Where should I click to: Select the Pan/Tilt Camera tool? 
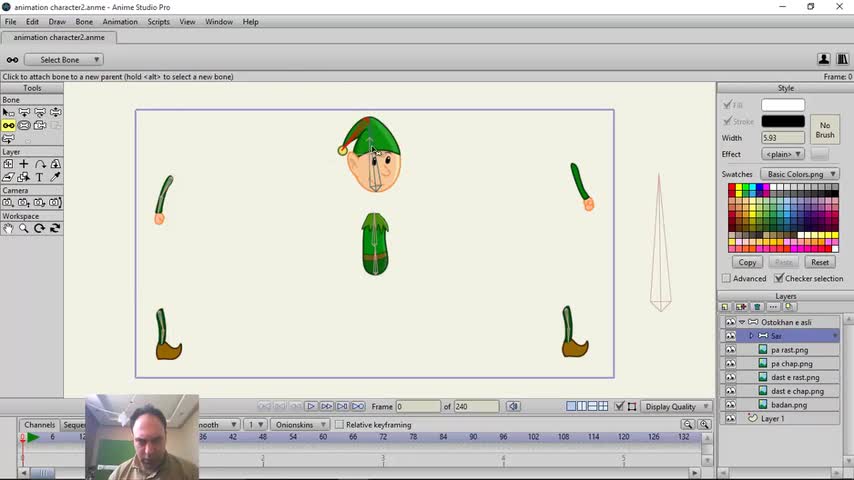(x=56, y=203)
